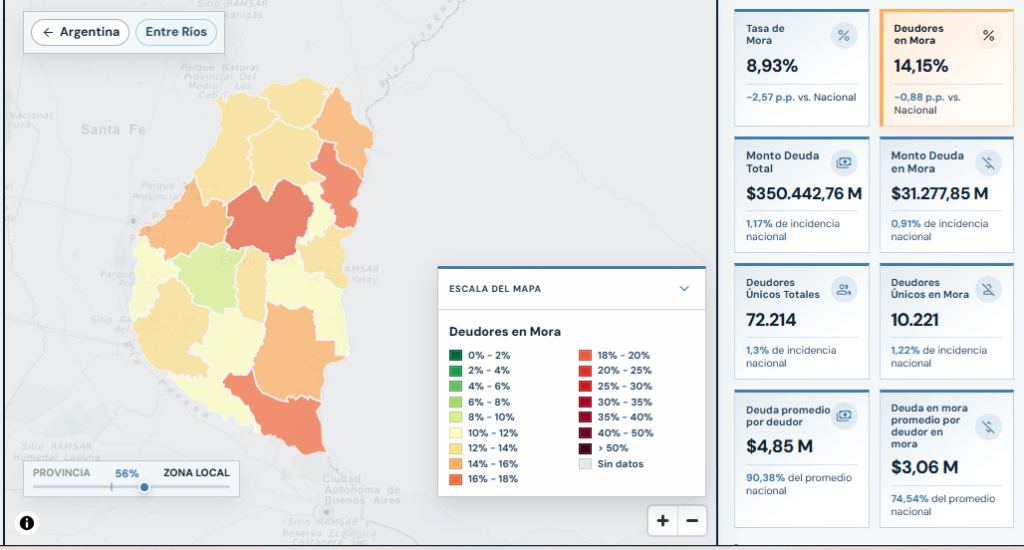The width and height of the screenshot is (1024, 550).
Task: Select the Tasa de Mora indicator card
Action: coord(801,68)
